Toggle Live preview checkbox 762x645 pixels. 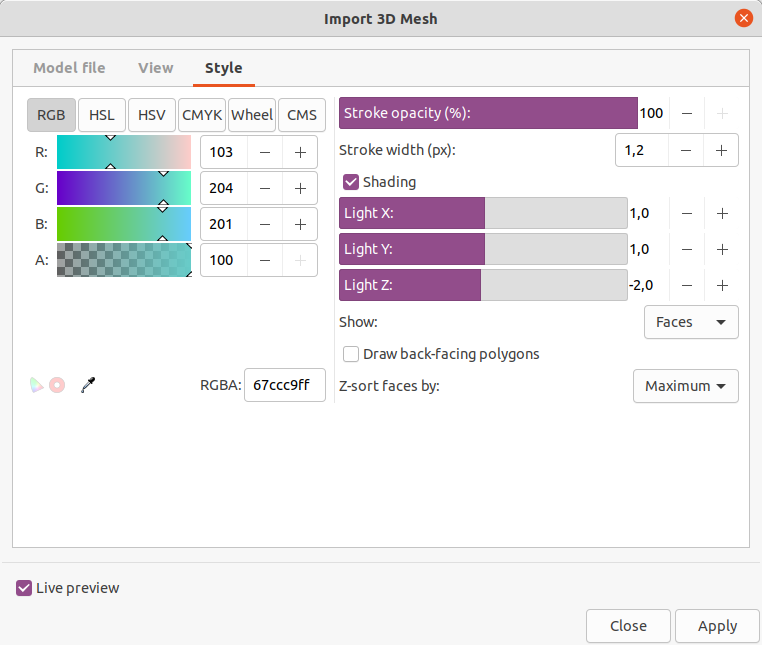(x=24, y=588)
